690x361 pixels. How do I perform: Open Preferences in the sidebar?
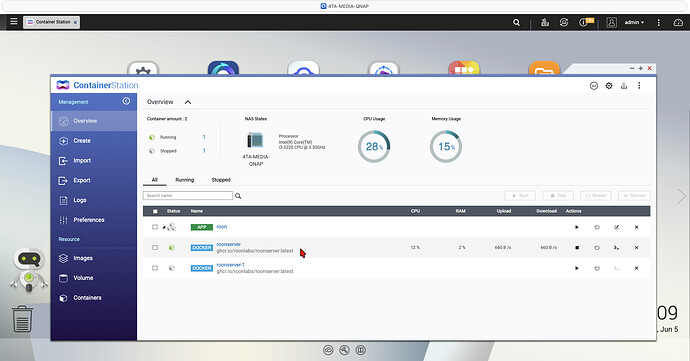point(94,220)
